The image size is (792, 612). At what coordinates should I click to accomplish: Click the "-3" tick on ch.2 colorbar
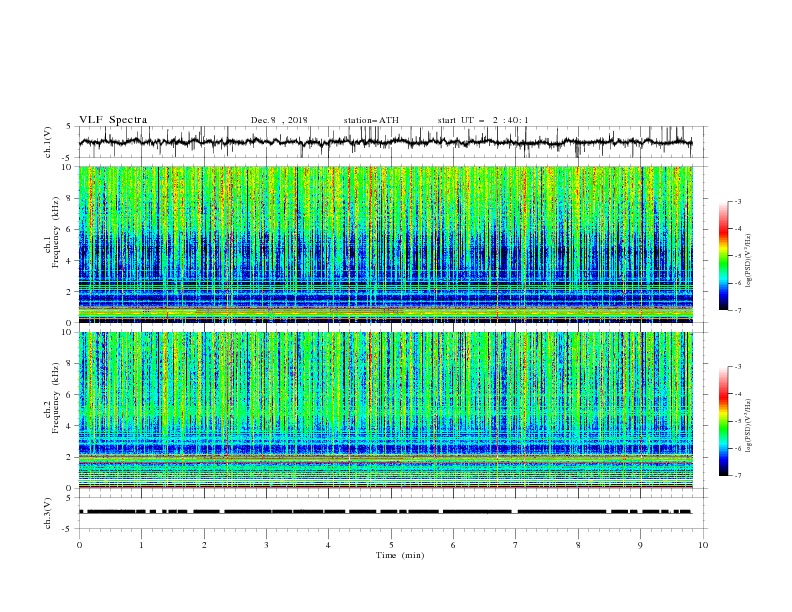pyautogui.click(x=737, y=367)
